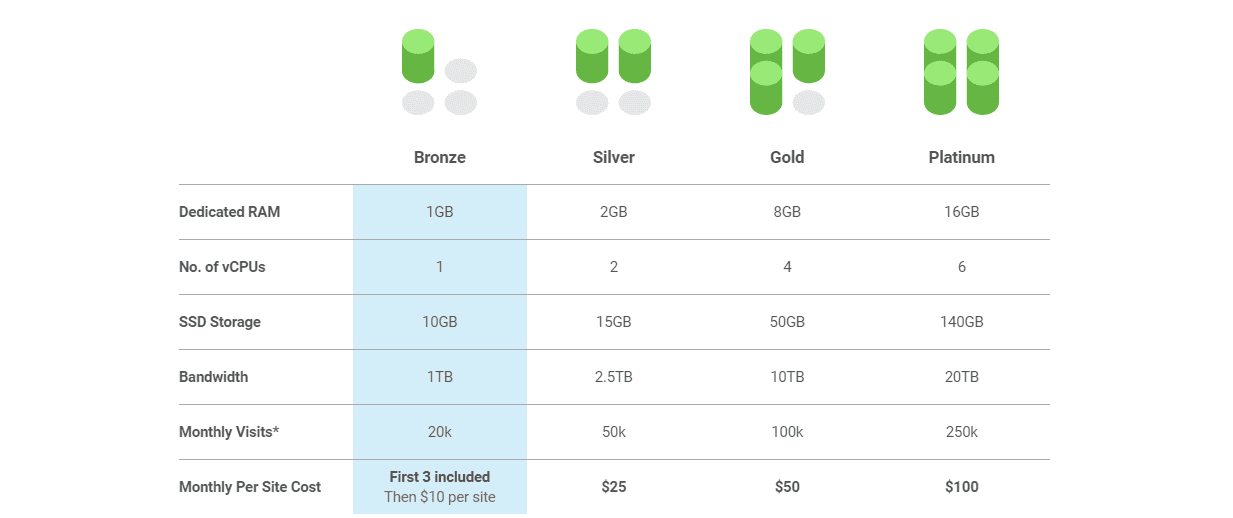Choose the Platinum plan heading
The image size is (1233, 518).
click(962, 157)
